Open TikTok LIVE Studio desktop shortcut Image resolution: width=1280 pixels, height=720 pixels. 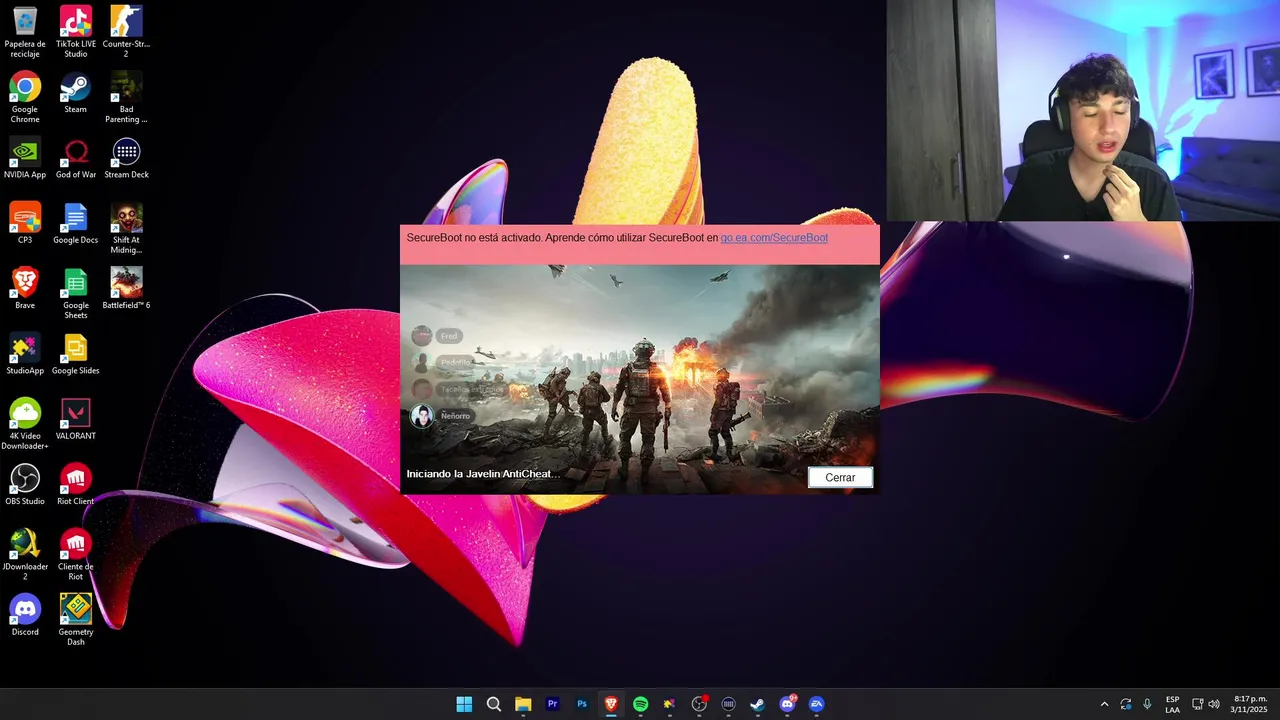pyautogui.click(x=76, y=32)
